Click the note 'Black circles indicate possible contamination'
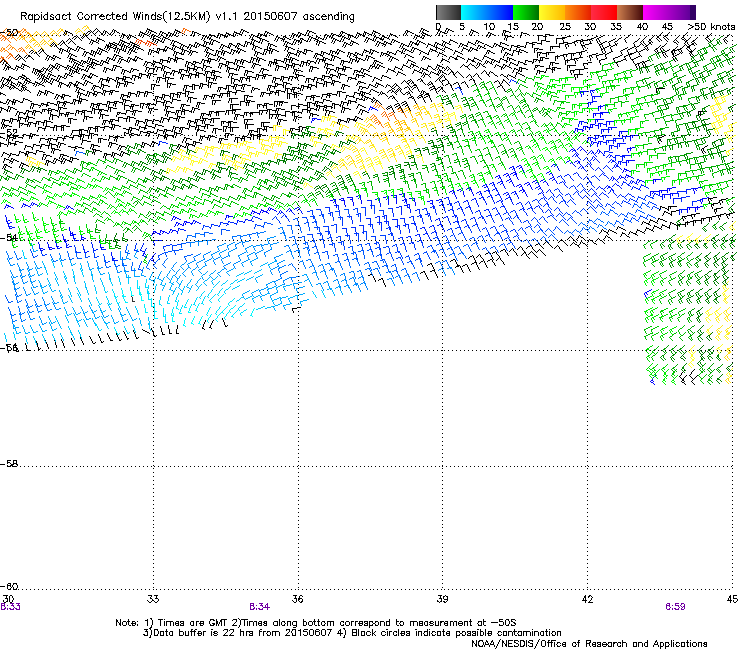740x650 pixels. point(456,633)
